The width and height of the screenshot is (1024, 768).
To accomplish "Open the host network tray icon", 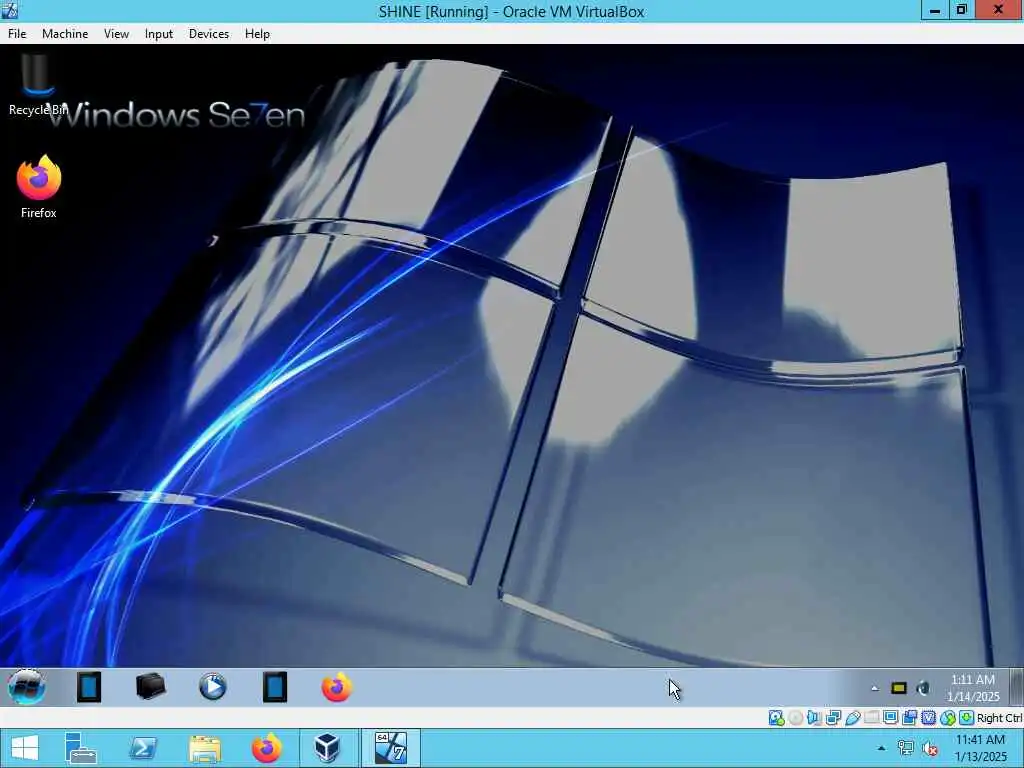I will [x=906, y=748].
